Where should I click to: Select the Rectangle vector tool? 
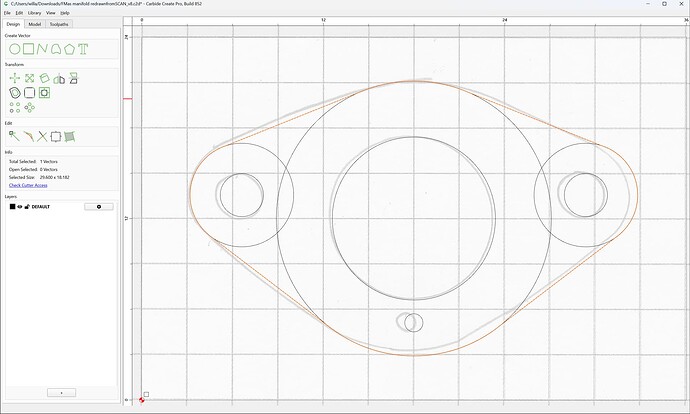tap(29, 49)
